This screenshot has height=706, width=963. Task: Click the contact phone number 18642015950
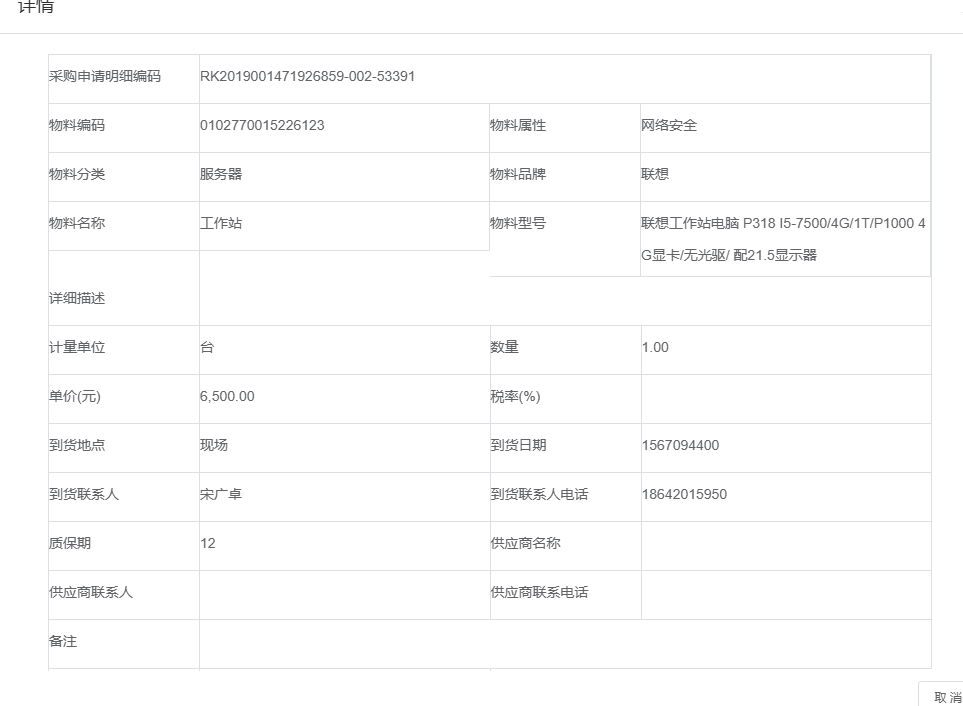click(x=684, y=495)
